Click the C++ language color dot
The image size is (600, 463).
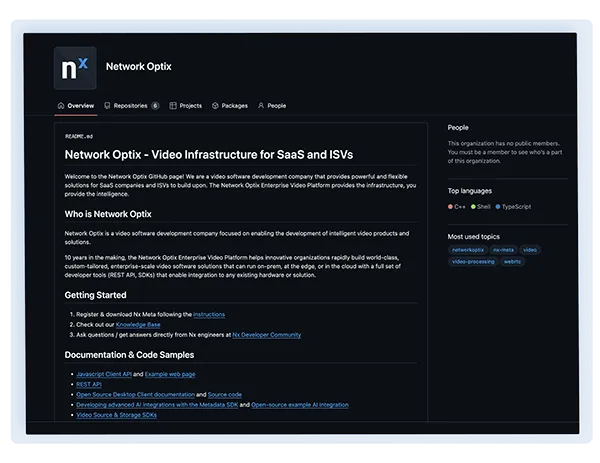pos(451,206)
